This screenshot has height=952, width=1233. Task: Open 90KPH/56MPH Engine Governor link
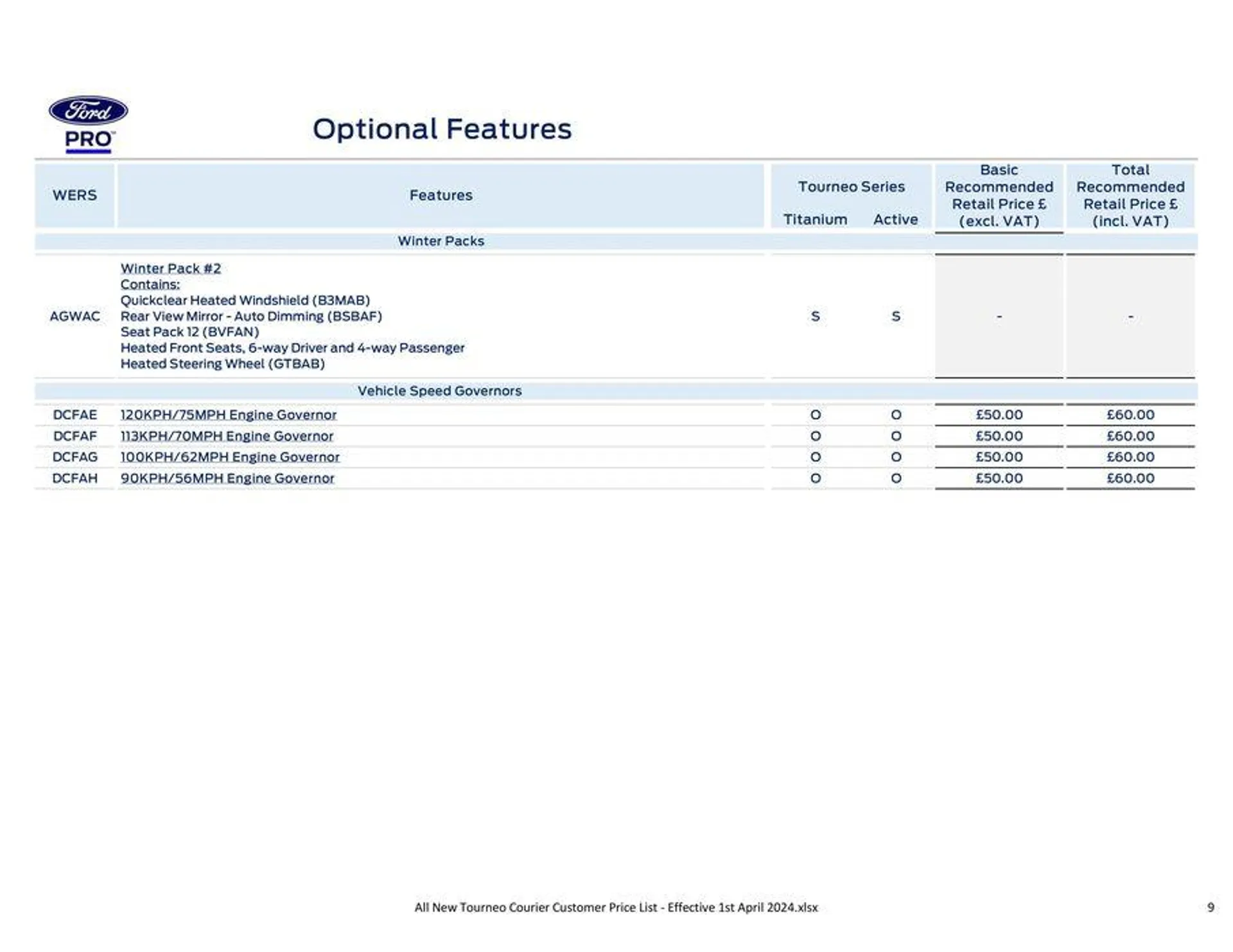(227, 478)
